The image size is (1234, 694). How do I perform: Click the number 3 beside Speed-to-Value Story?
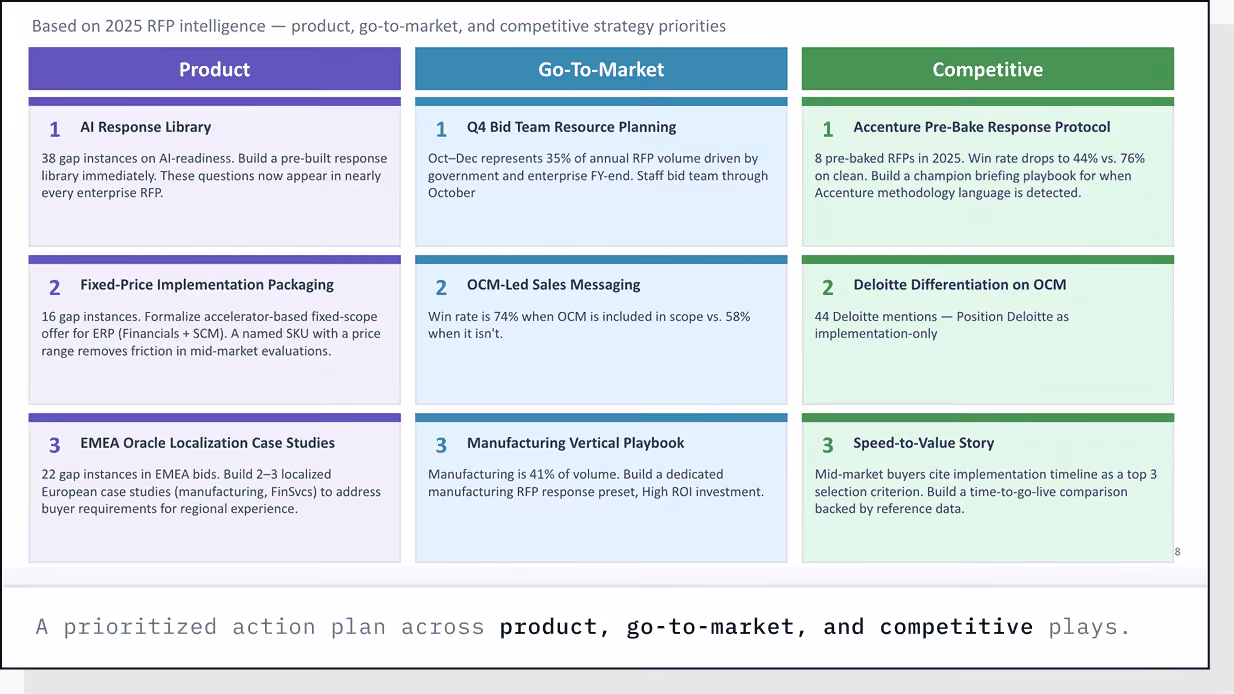point(828,446)
